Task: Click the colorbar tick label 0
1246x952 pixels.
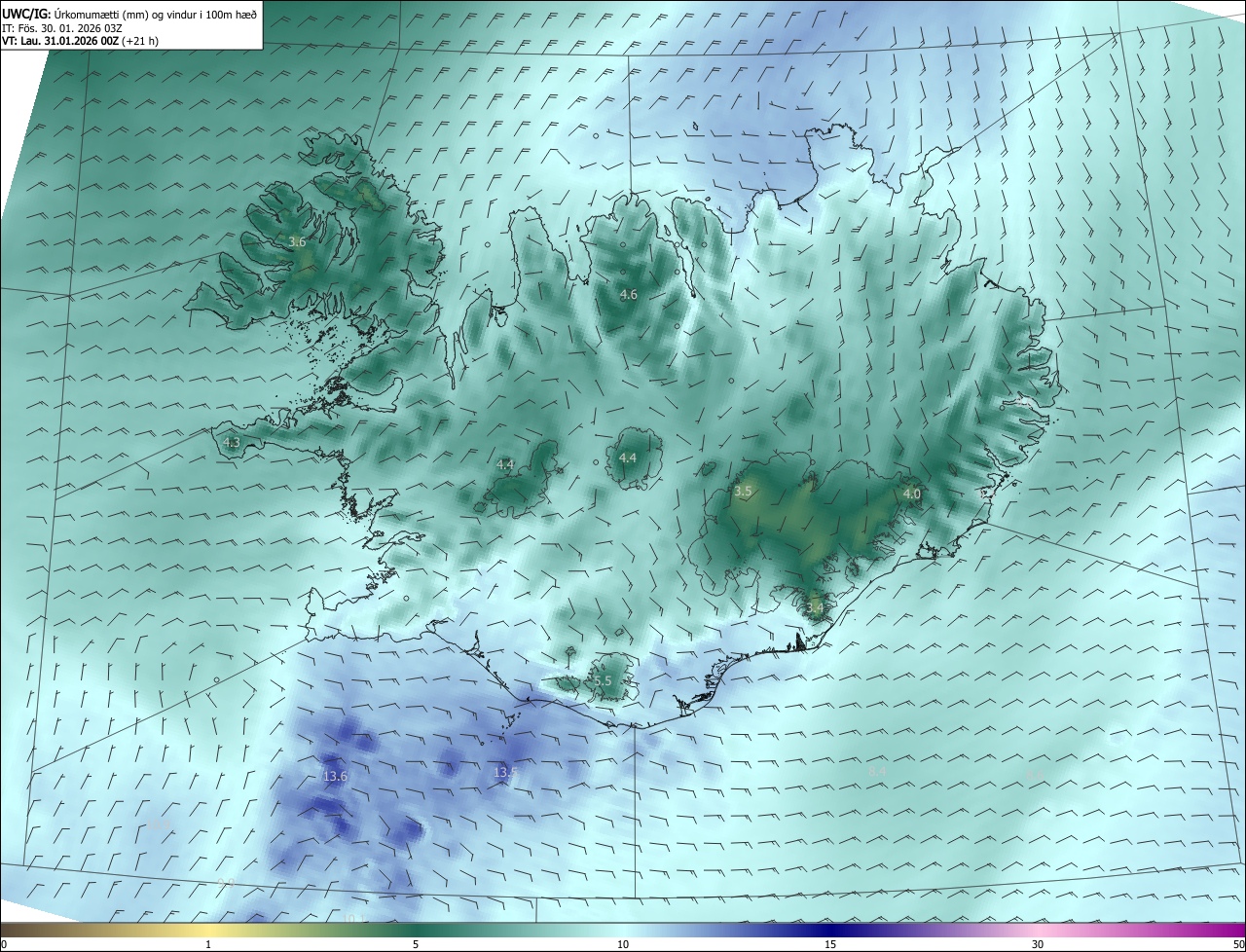Action: [4, 944]
